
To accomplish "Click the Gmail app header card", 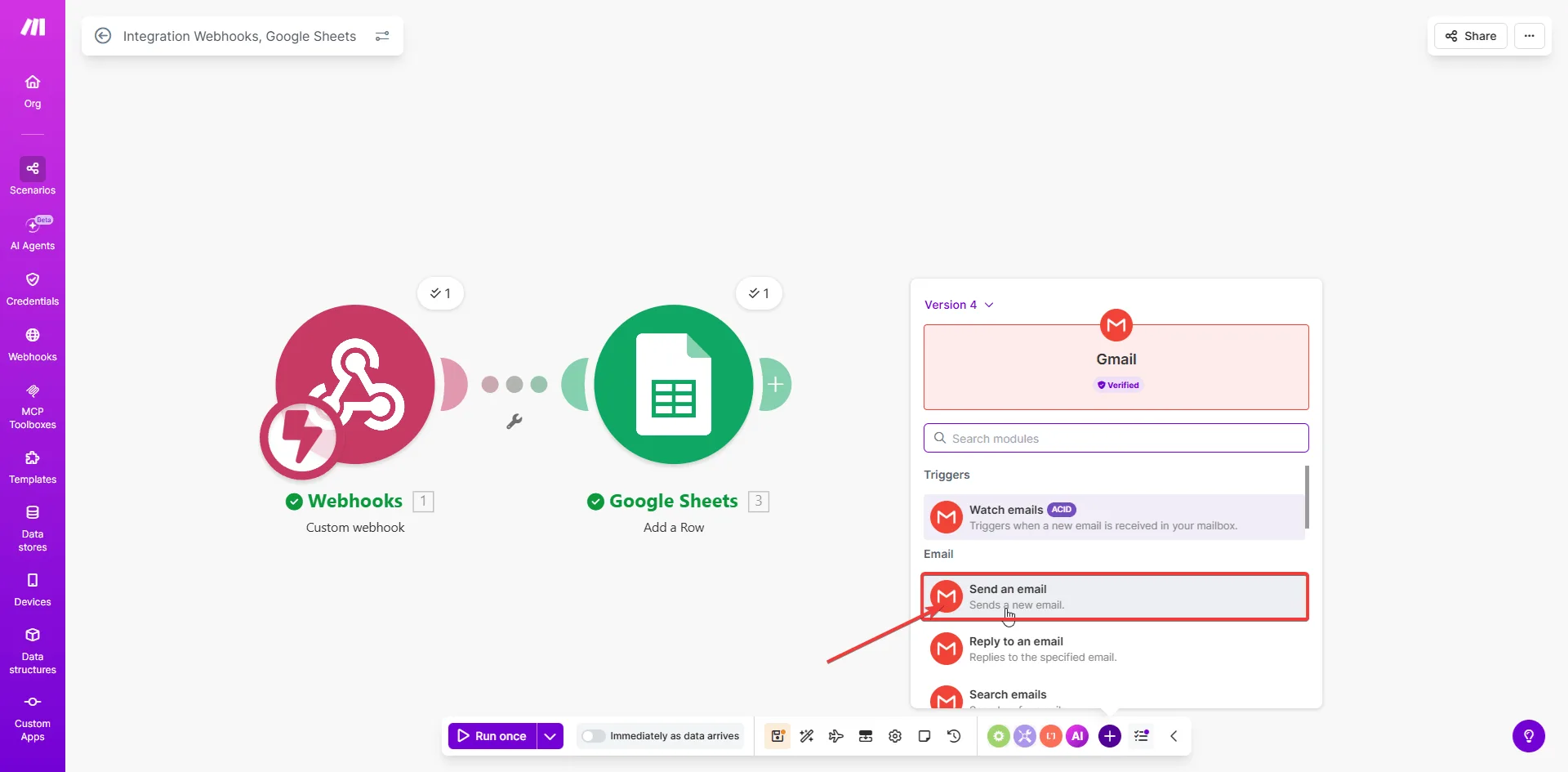I will click(x=1116, y=368).
